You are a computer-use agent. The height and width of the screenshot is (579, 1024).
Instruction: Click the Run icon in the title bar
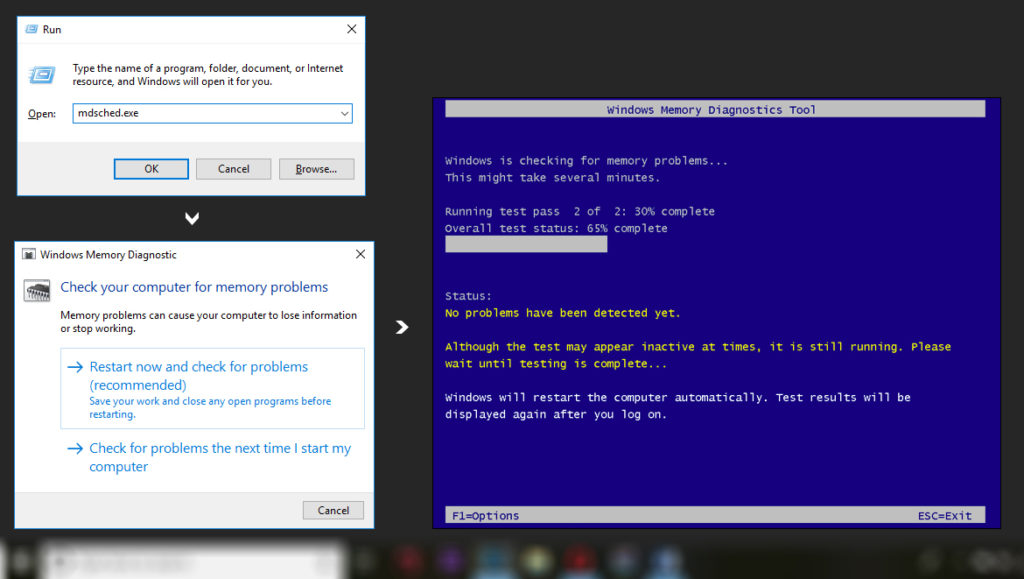point(30,29)
